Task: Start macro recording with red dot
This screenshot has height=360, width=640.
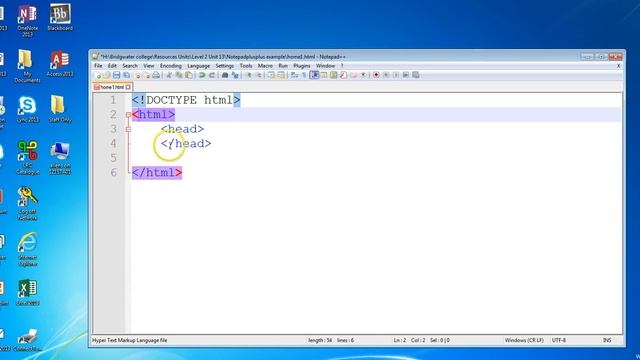Action: pos(376,75)
